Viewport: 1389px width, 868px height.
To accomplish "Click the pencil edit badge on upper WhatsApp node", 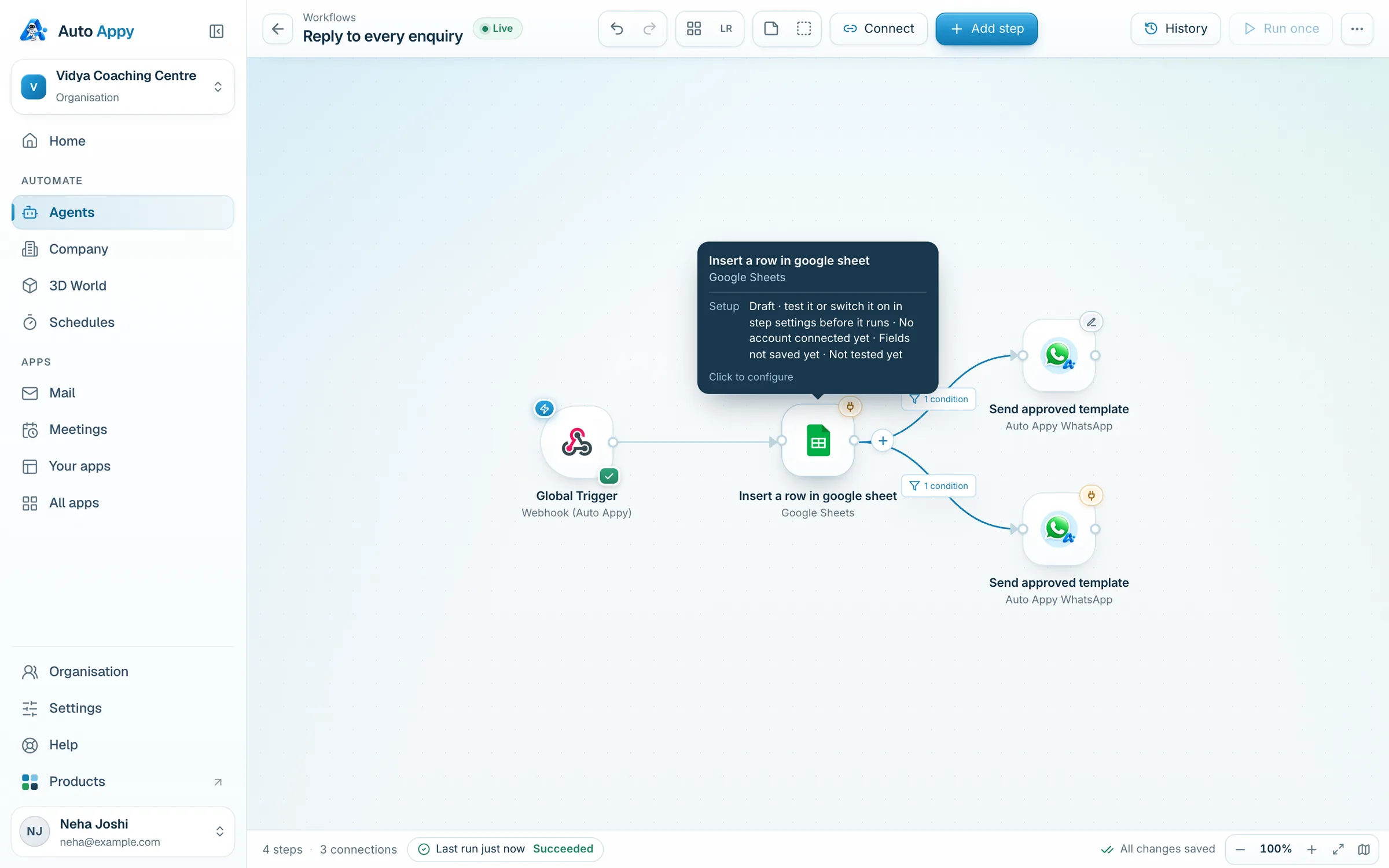I will (x=1092, y=322).
